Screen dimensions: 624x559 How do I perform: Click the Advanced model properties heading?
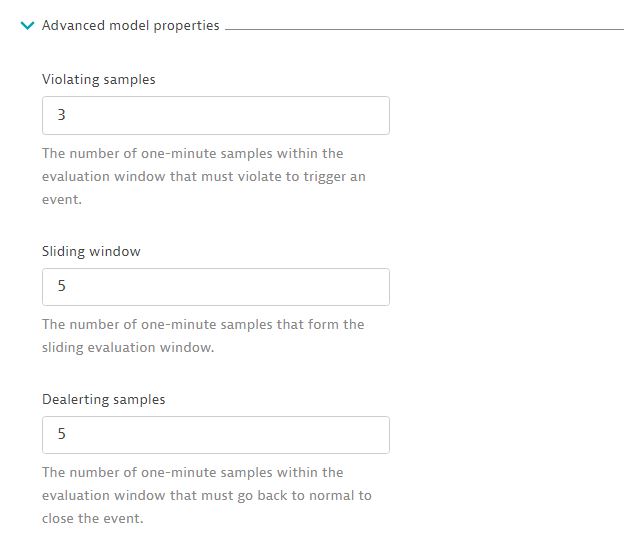point(130,26)
